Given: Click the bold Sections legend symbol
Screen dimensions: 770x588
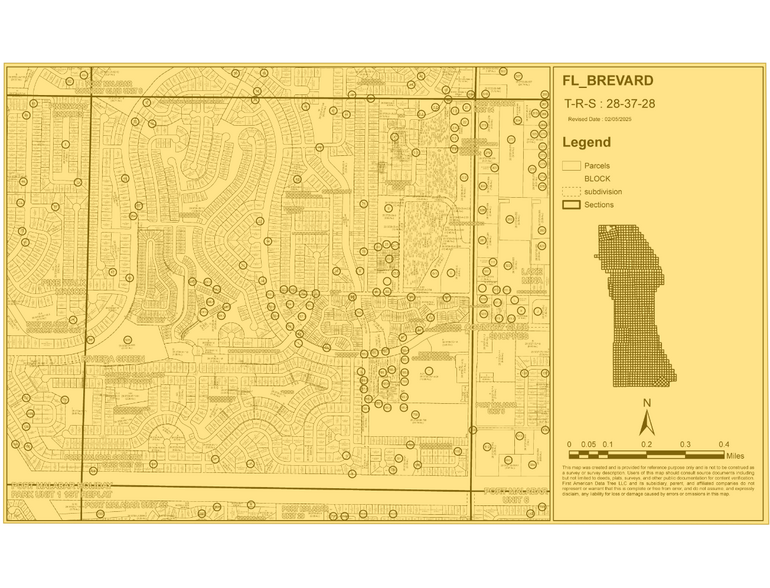Looking at the screenshot, I should pos(571,205).
